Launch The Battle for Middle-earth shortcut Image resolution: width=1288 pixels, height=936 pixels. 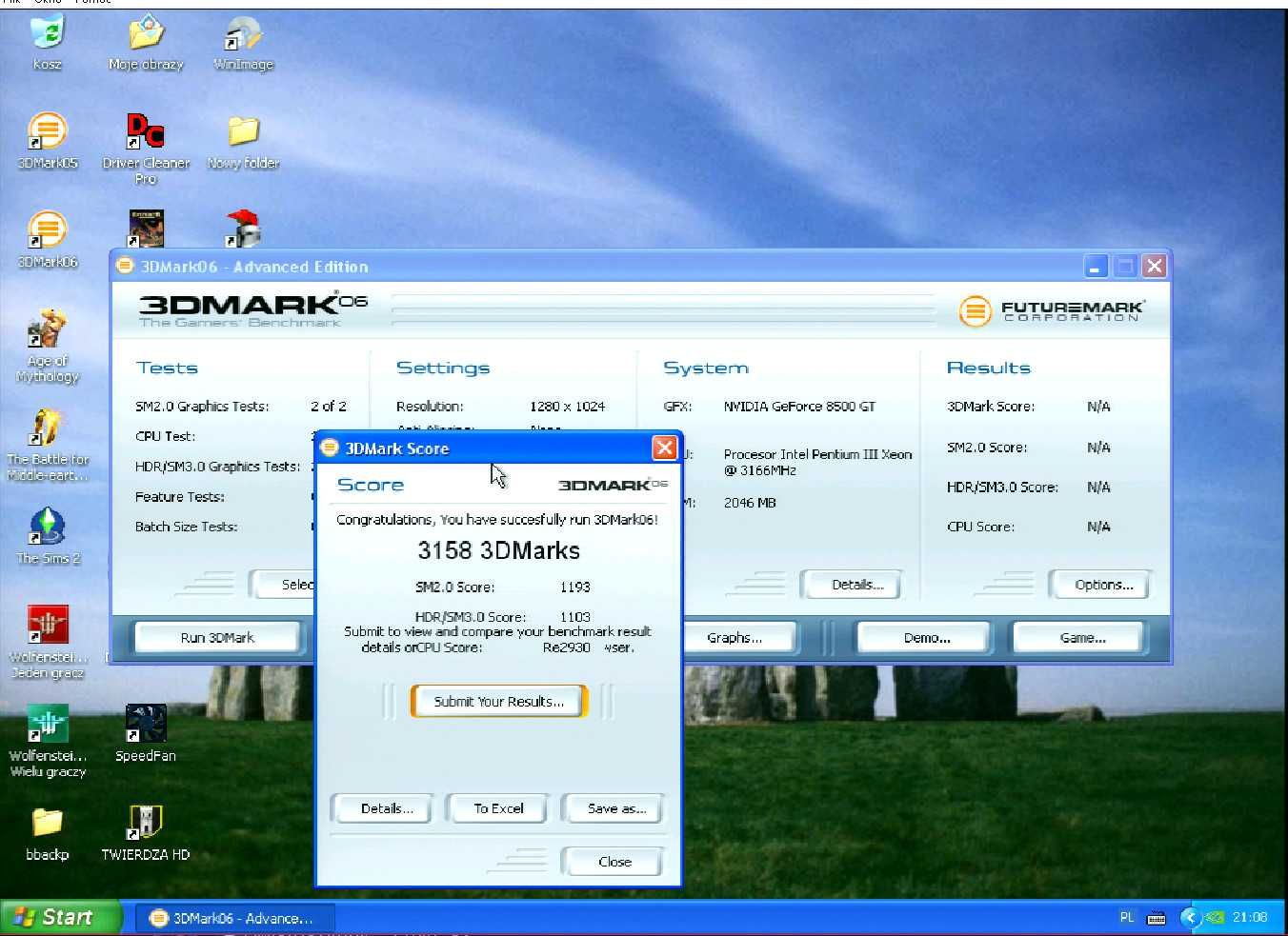pos(47,445)
